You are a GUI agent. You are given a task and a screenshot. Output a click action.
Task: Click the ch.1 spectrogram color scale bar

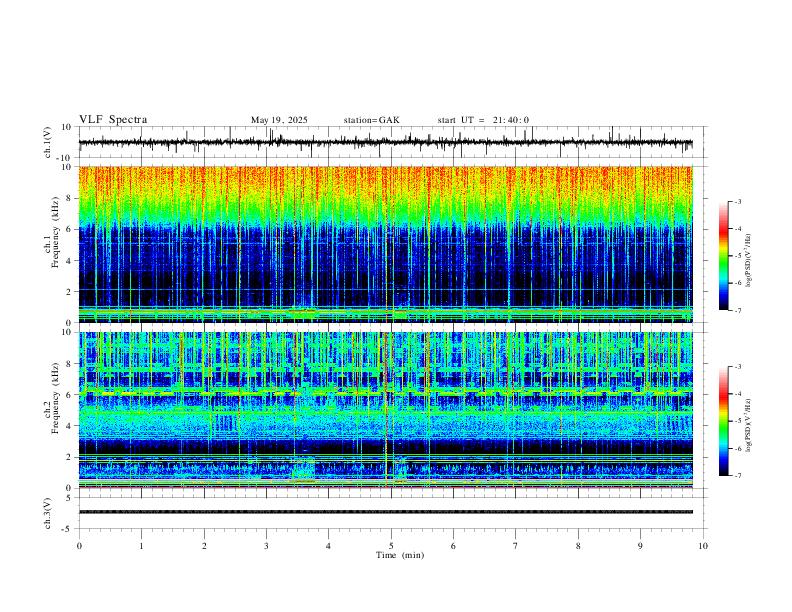coord(724,256)
